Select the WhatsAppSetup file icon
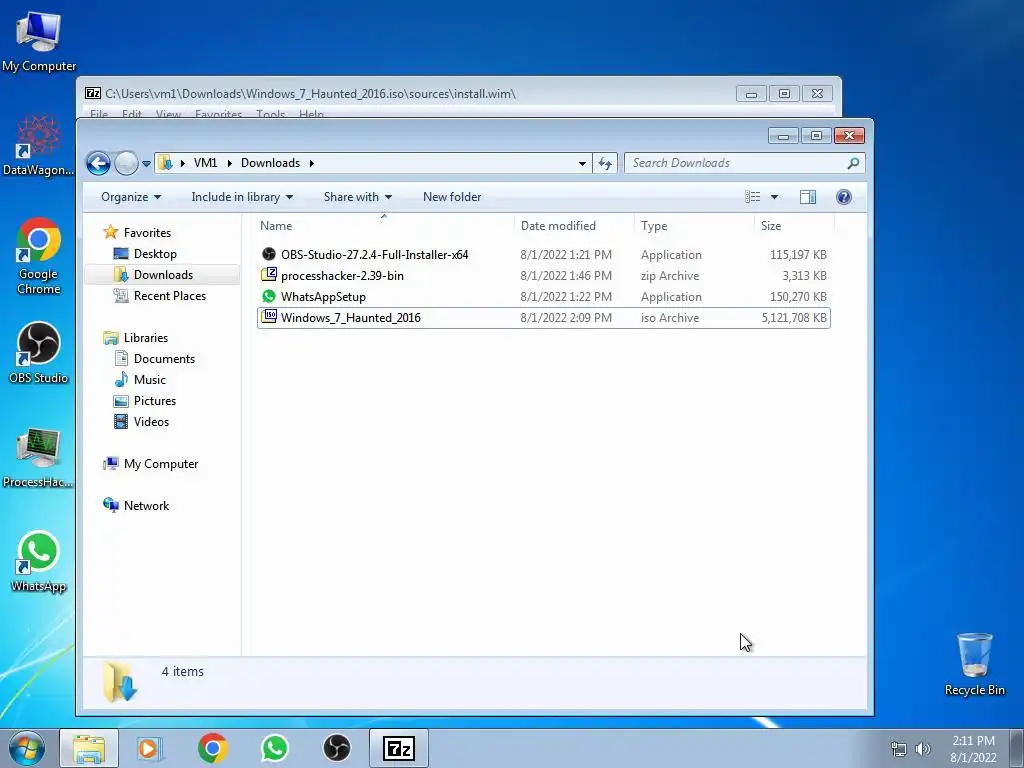 [268, 296]
